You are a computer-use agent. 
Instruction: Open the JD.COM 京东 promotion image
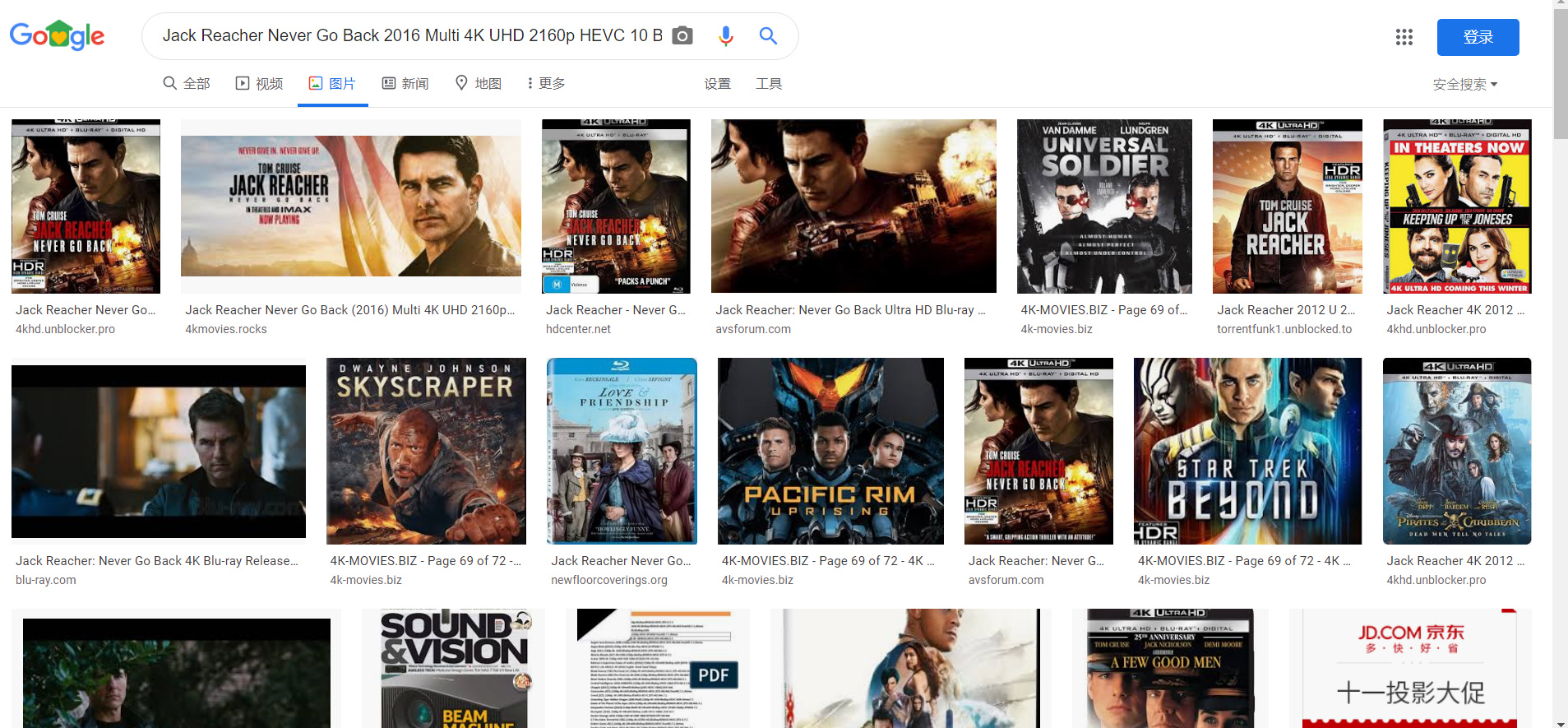coord(1410,668)
